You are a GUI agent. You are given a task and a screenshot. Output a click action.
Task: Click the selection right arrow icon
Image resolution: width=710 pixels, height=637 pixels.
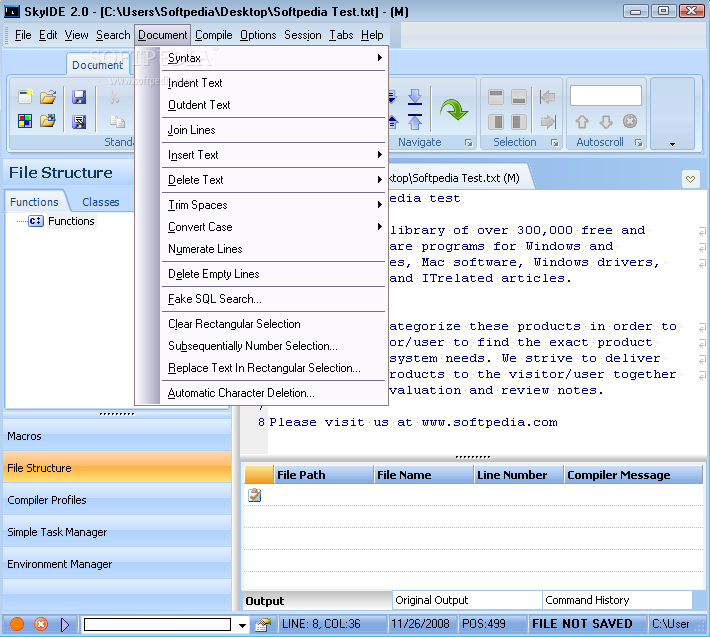547,121
